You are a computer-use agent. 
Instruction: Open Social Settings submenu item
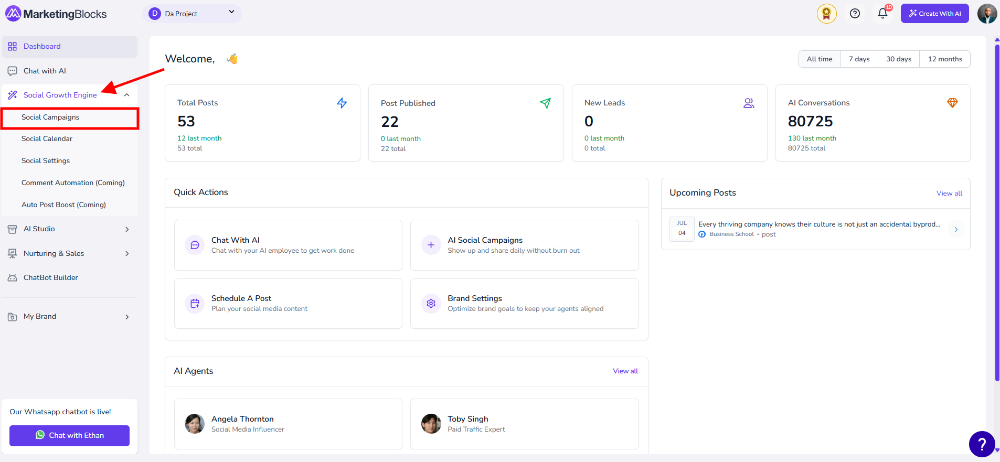click(45, 161)
